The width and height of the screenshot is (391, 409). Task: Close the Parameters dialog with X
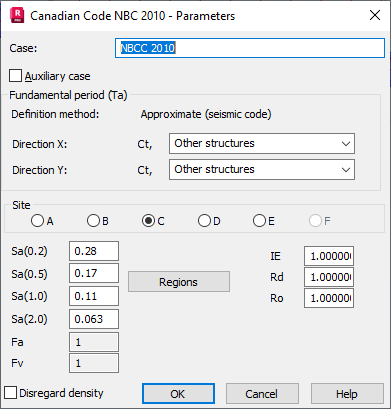[375, 15]
